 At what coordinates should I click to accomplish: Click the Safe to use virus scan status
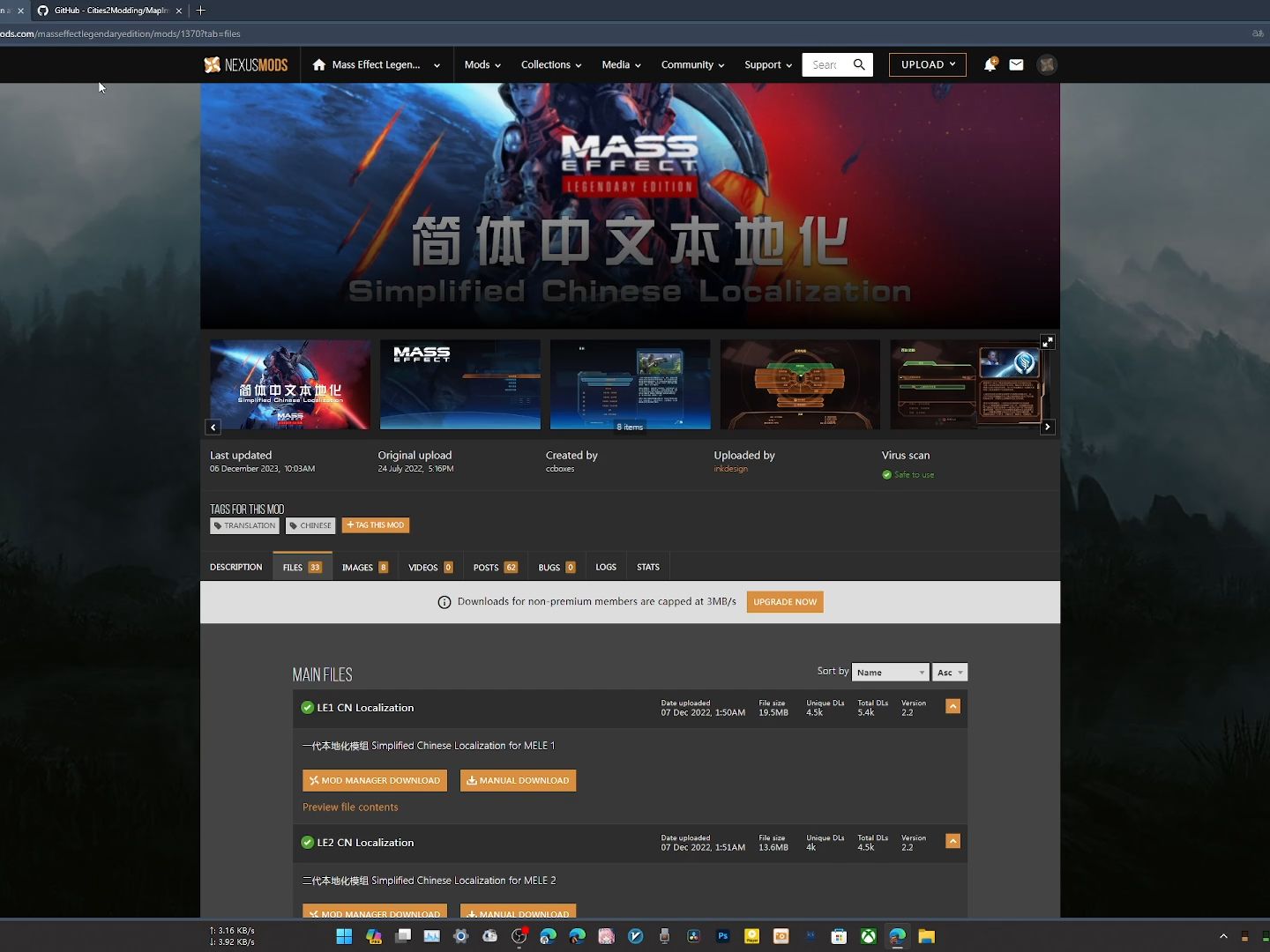point(908,475)
